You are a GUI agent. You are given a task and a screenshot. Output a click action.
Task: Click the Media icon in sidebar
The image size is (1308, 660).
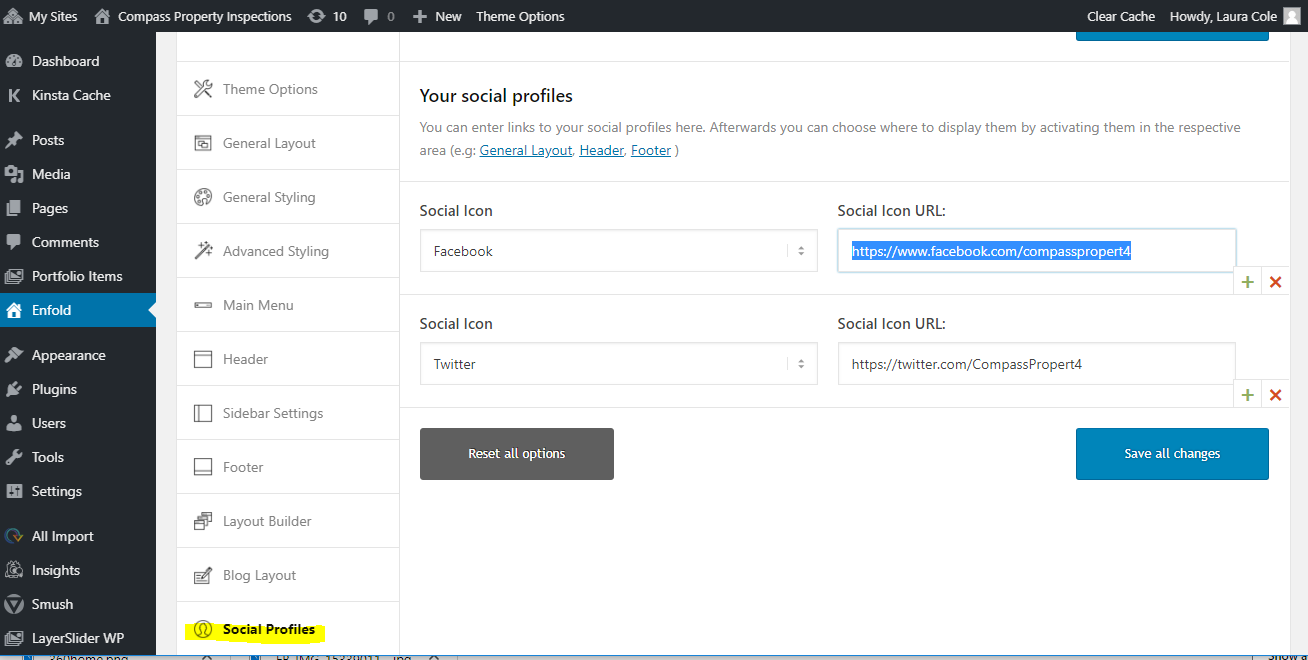click(14, 174)
